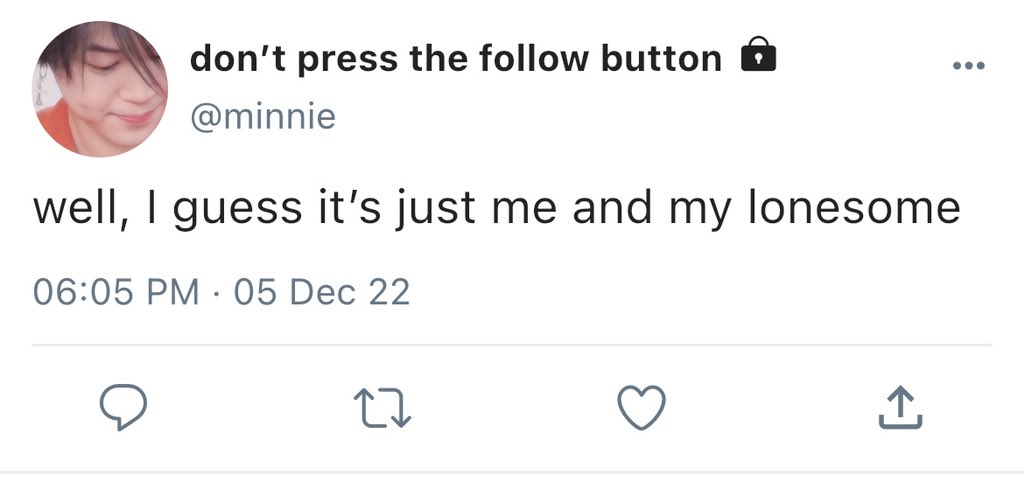This screenshot has height=488, width=1024.
Task: Share the tweet via the upload arrow icon
Action: coord(901,407)
